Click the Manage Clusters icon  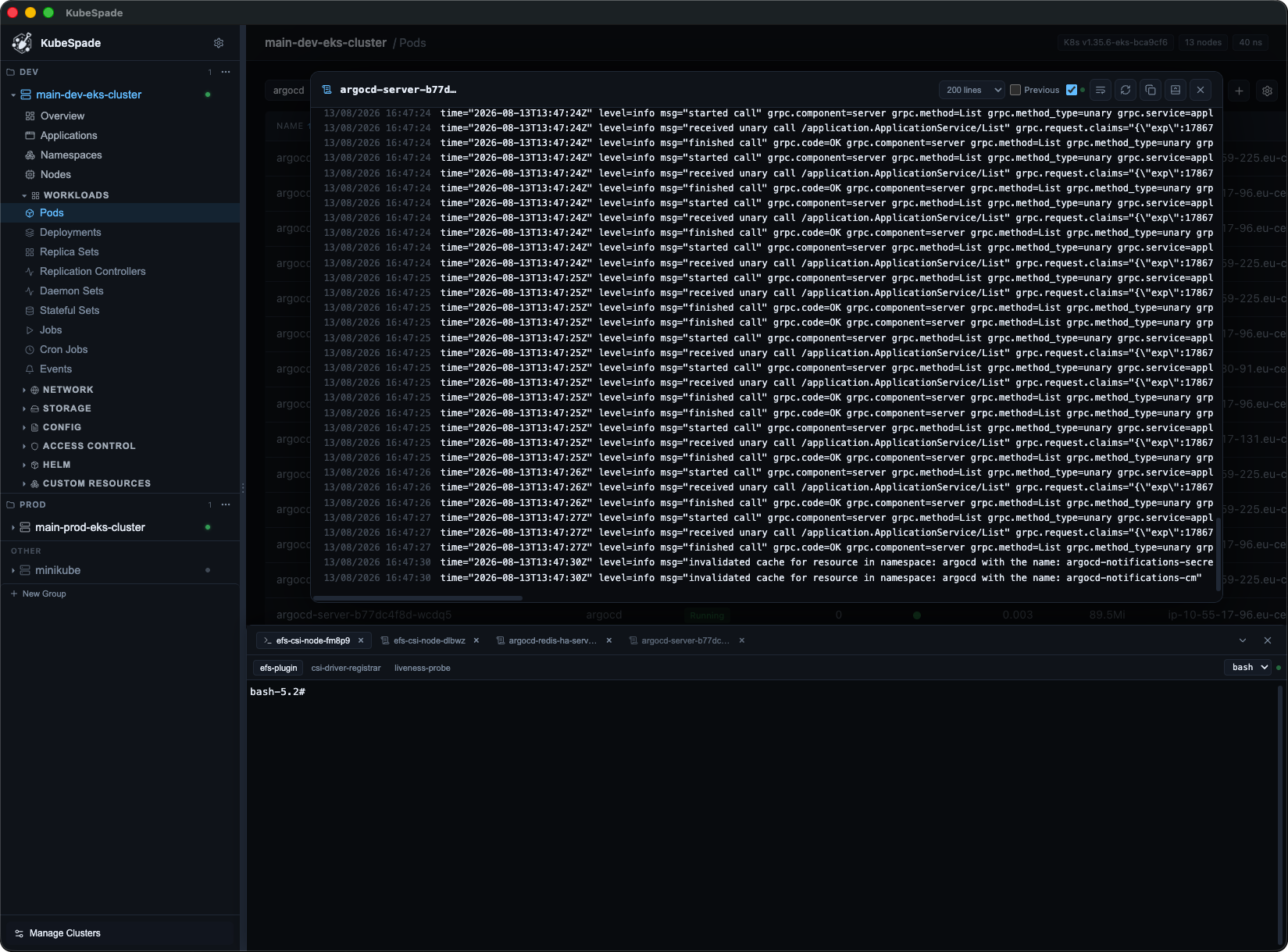(x=20, y=933)
